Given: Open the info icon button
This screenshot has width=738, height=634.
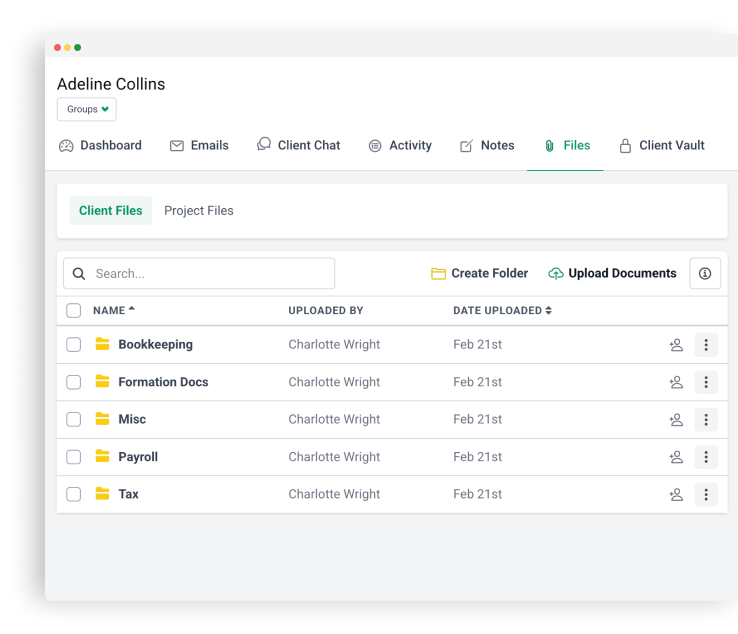Looking at the screenshot, I should [705, 273].
